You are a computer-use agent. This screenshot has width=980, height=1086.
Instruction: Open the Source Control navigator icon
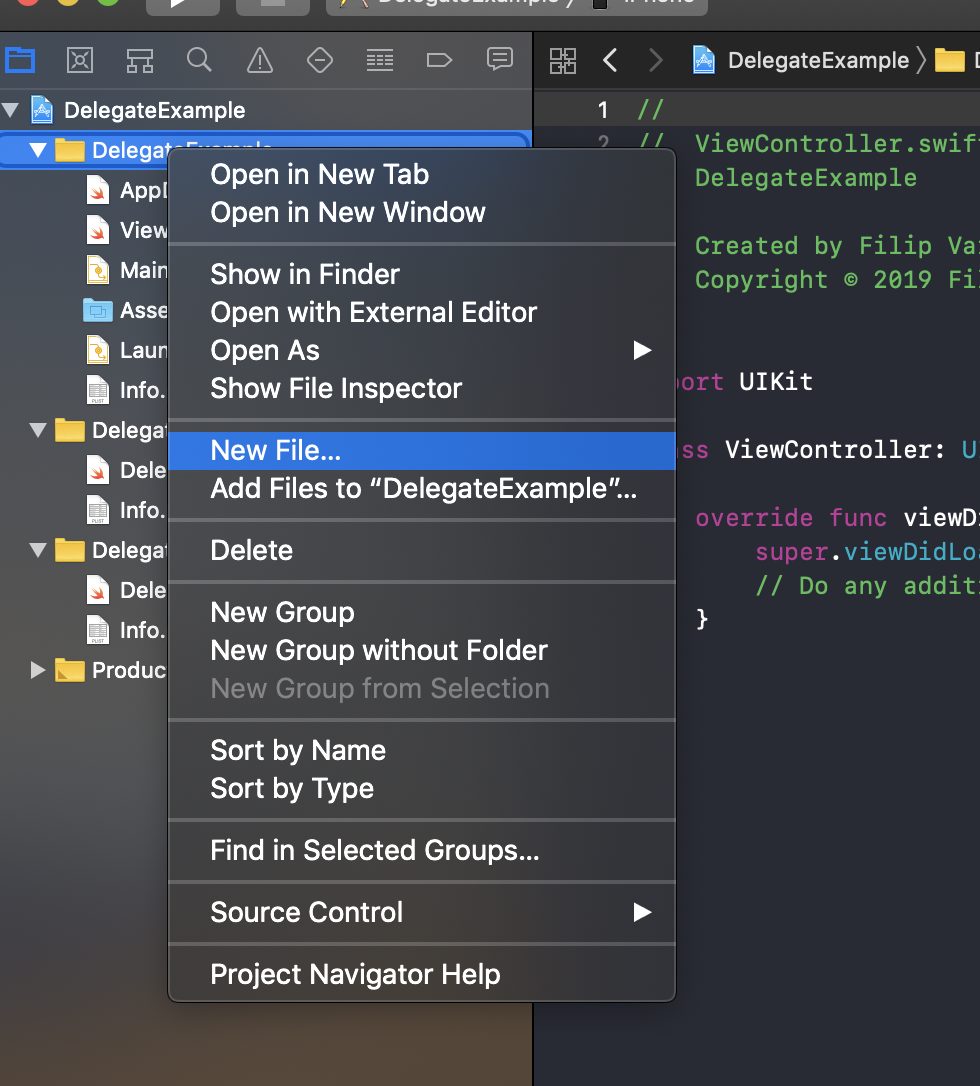80,60
